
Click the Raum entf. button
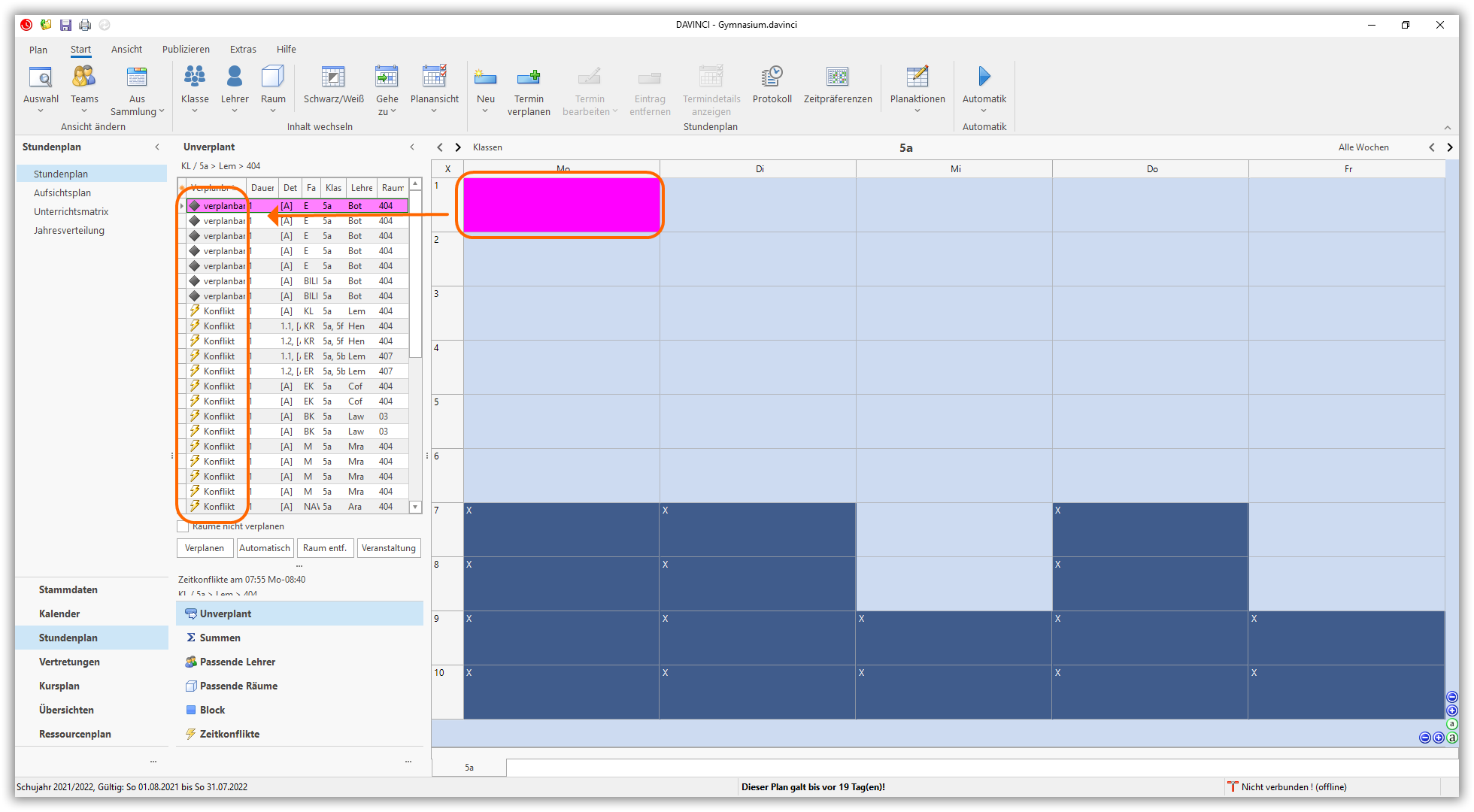[x=325, y=548]
